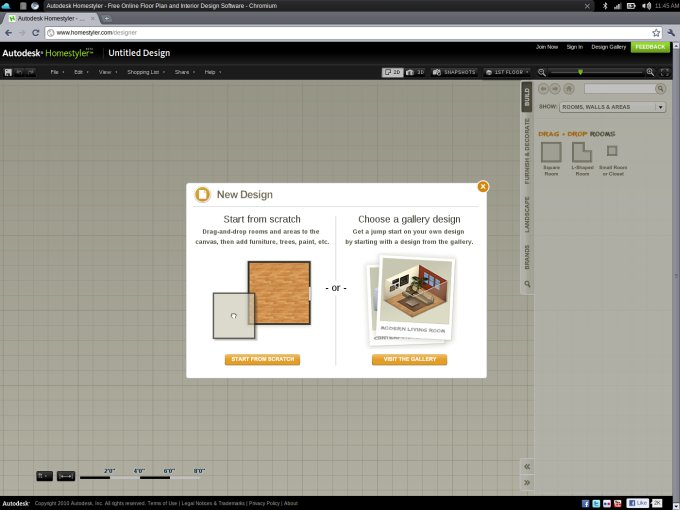The height and width of the screenshot is (510, 680).
Task: Click the redo icon in toolbar
Action: (x=30, y=72)
